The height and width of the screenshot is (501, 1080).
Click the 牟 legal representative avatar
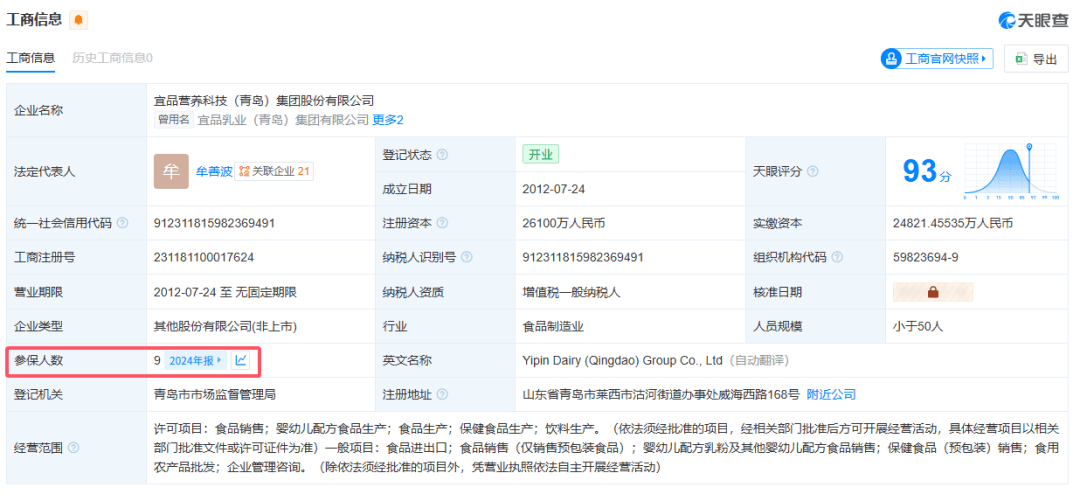pos(170,171)
